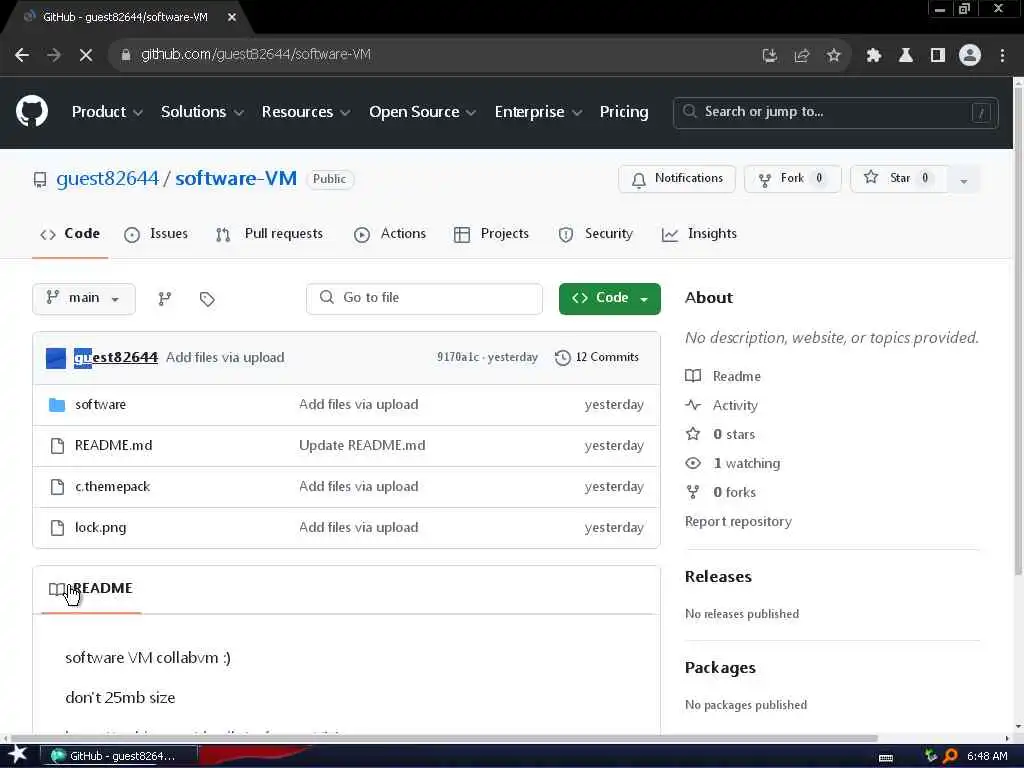1024x768 pixels.
Task: Select the Code repository tab
Action: 70,234
